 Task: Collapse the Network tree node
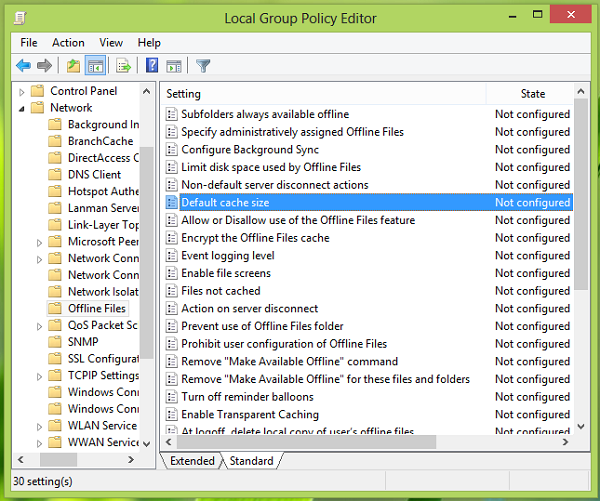click(x=21, y=109)
